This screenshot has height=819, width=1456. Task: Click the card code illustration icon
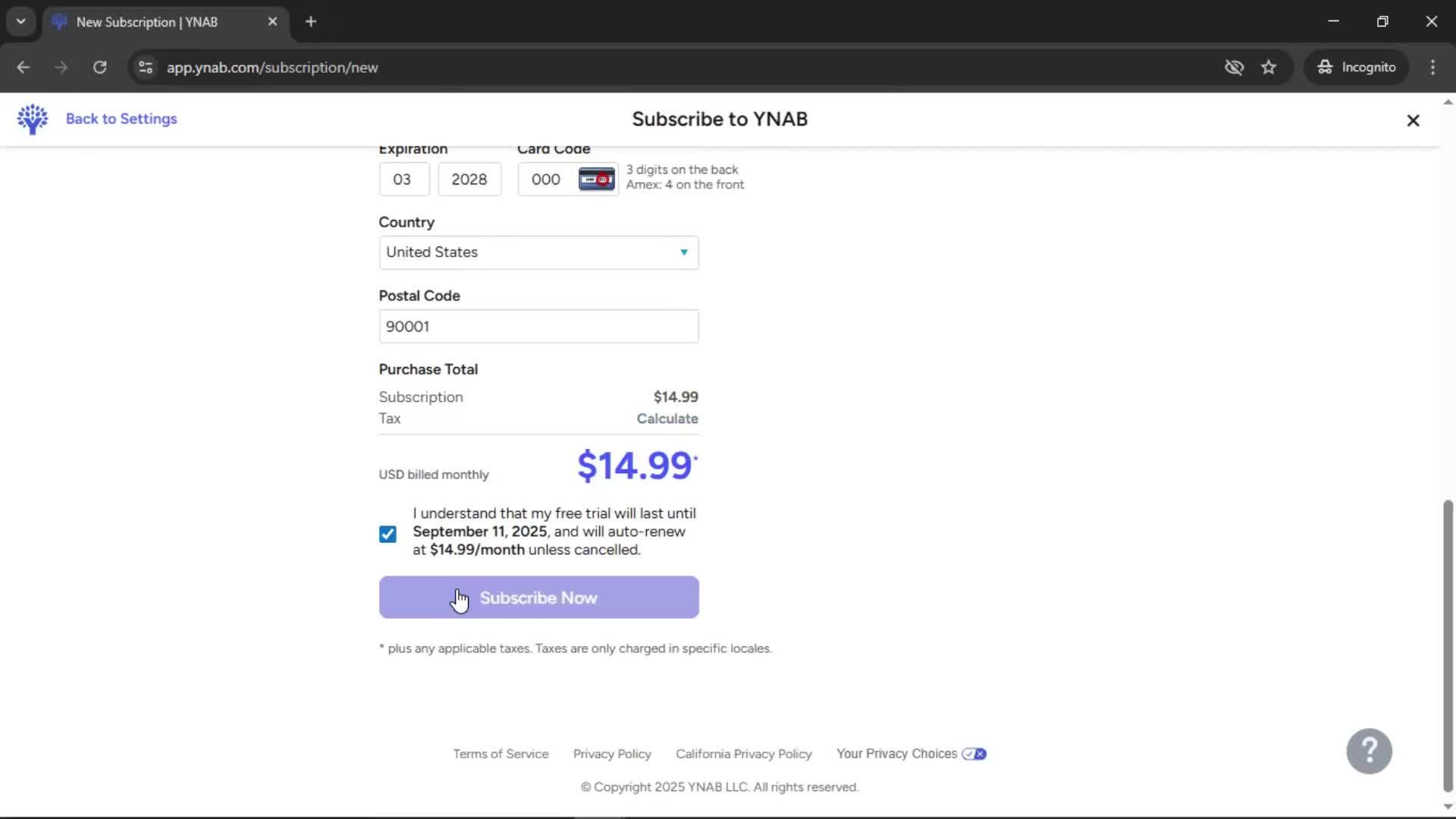point(597,180)
